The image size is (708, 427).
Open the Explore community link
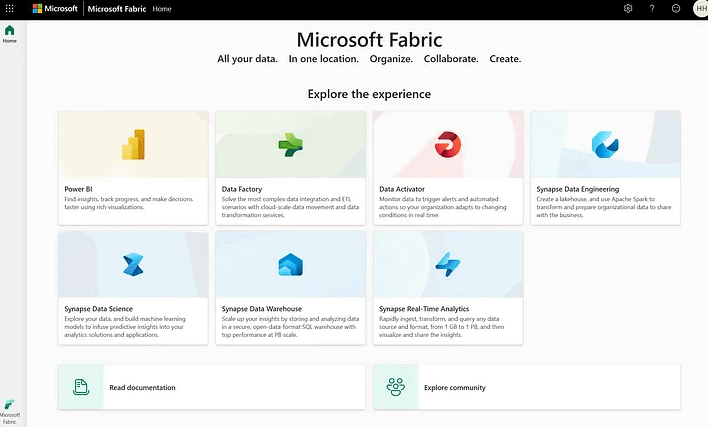pyautogui.click(x=454, y=387)
